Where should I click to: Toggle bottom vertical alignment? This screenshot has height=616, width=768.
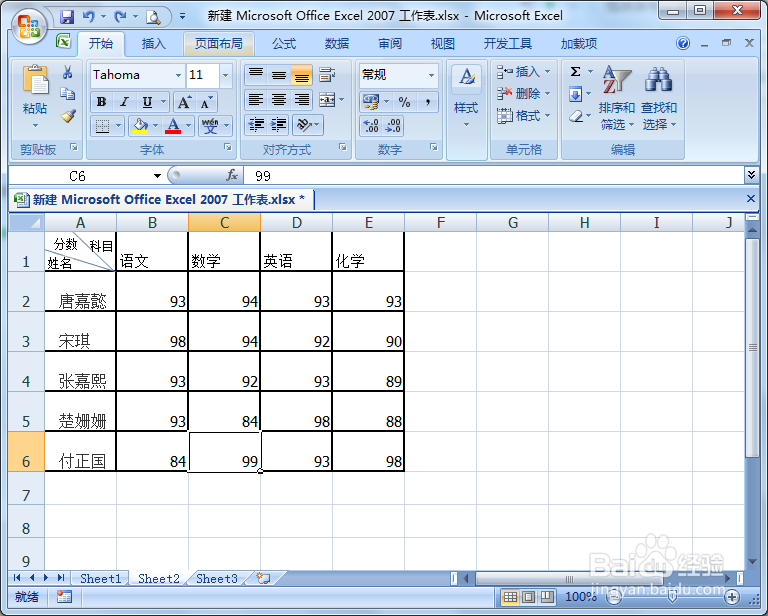coord(302,75)
